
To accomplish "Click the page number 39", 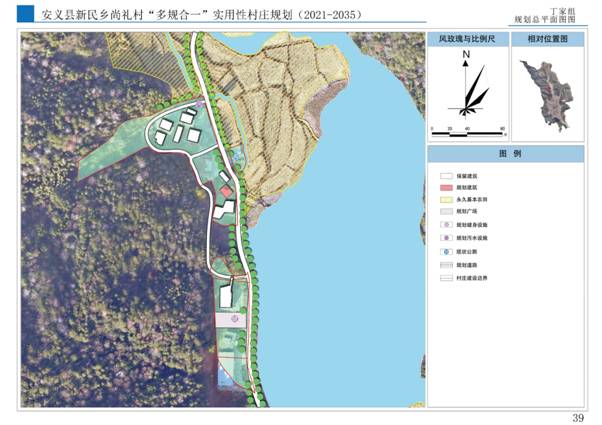I will 578,418.
